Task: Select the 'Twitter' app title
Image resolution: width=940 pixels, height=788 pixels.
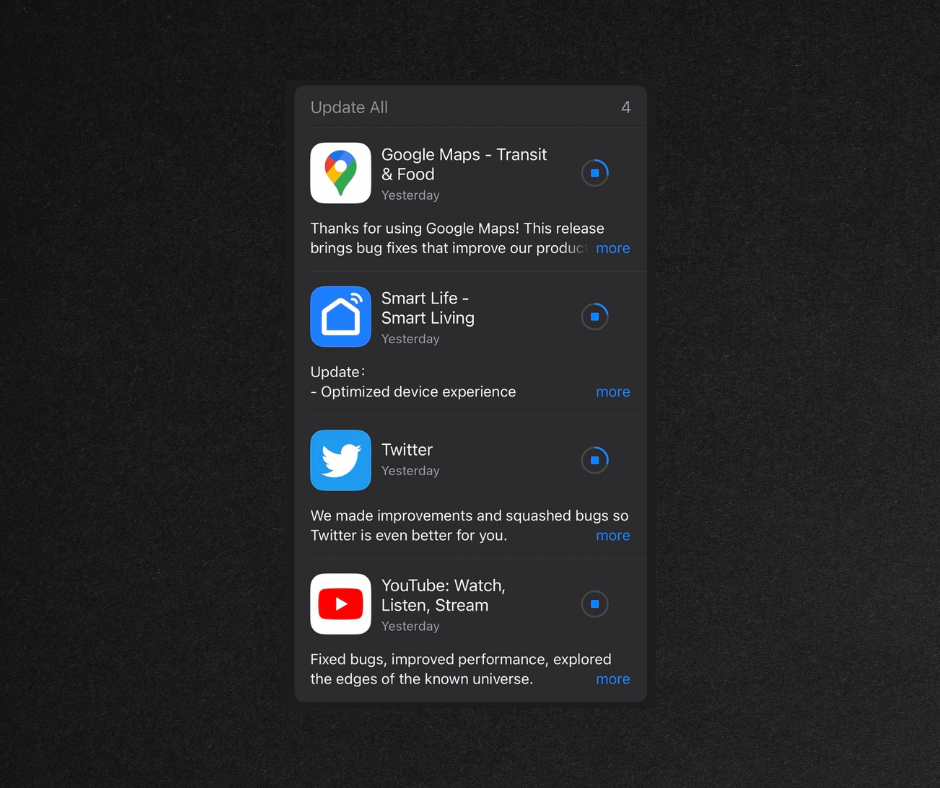Action: (407, 450)
